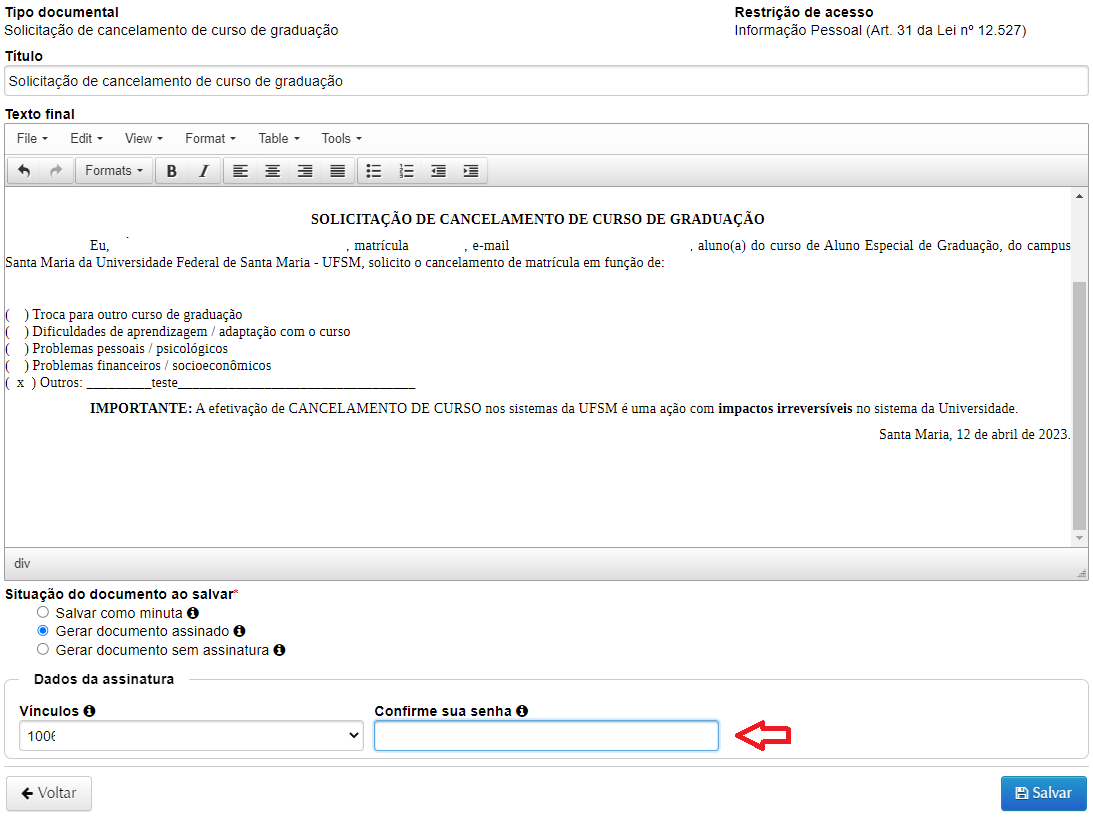The height and width of the screenshot is (822, 1093).
Task: Center align the text
Action: [272, 171]
